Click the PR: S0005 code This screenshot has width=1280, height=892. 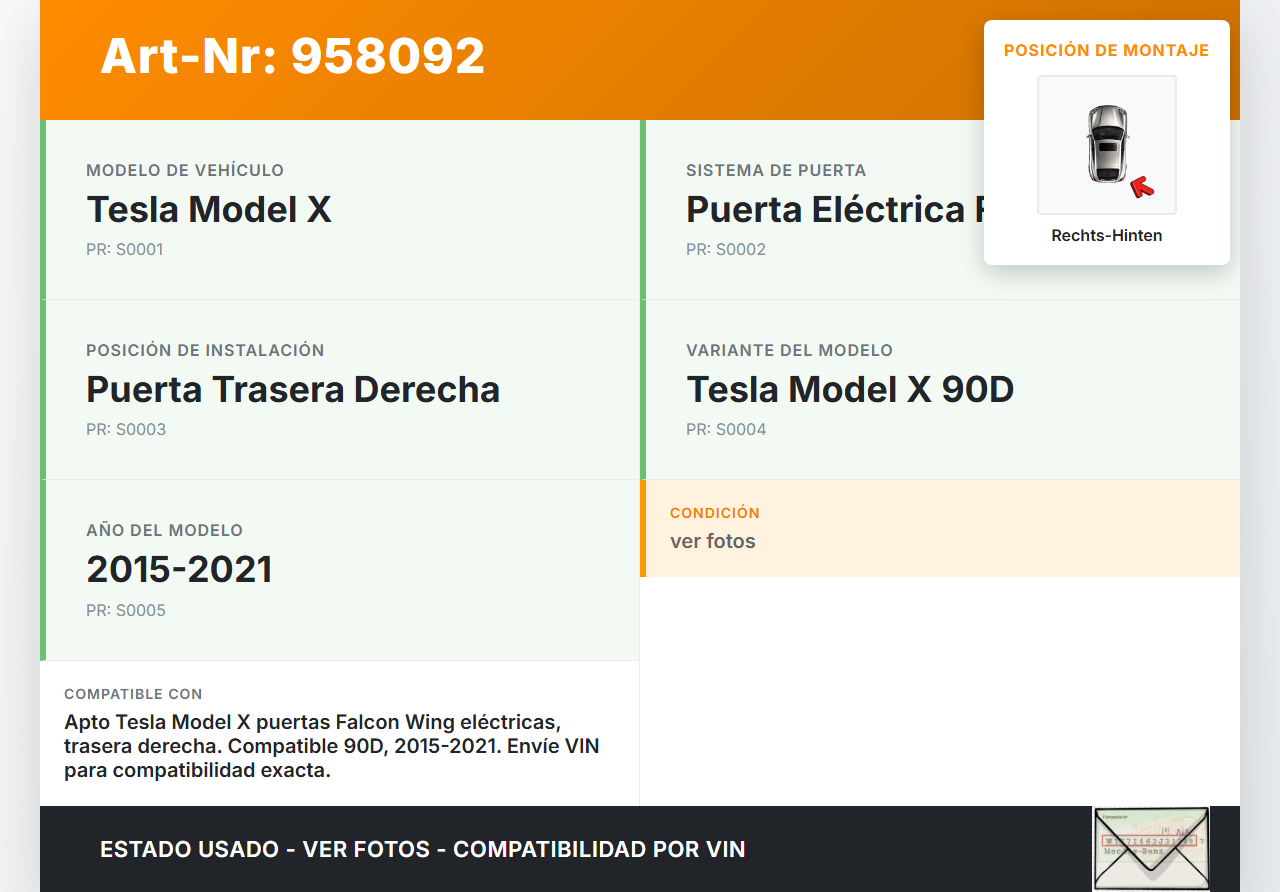[126, 611]
